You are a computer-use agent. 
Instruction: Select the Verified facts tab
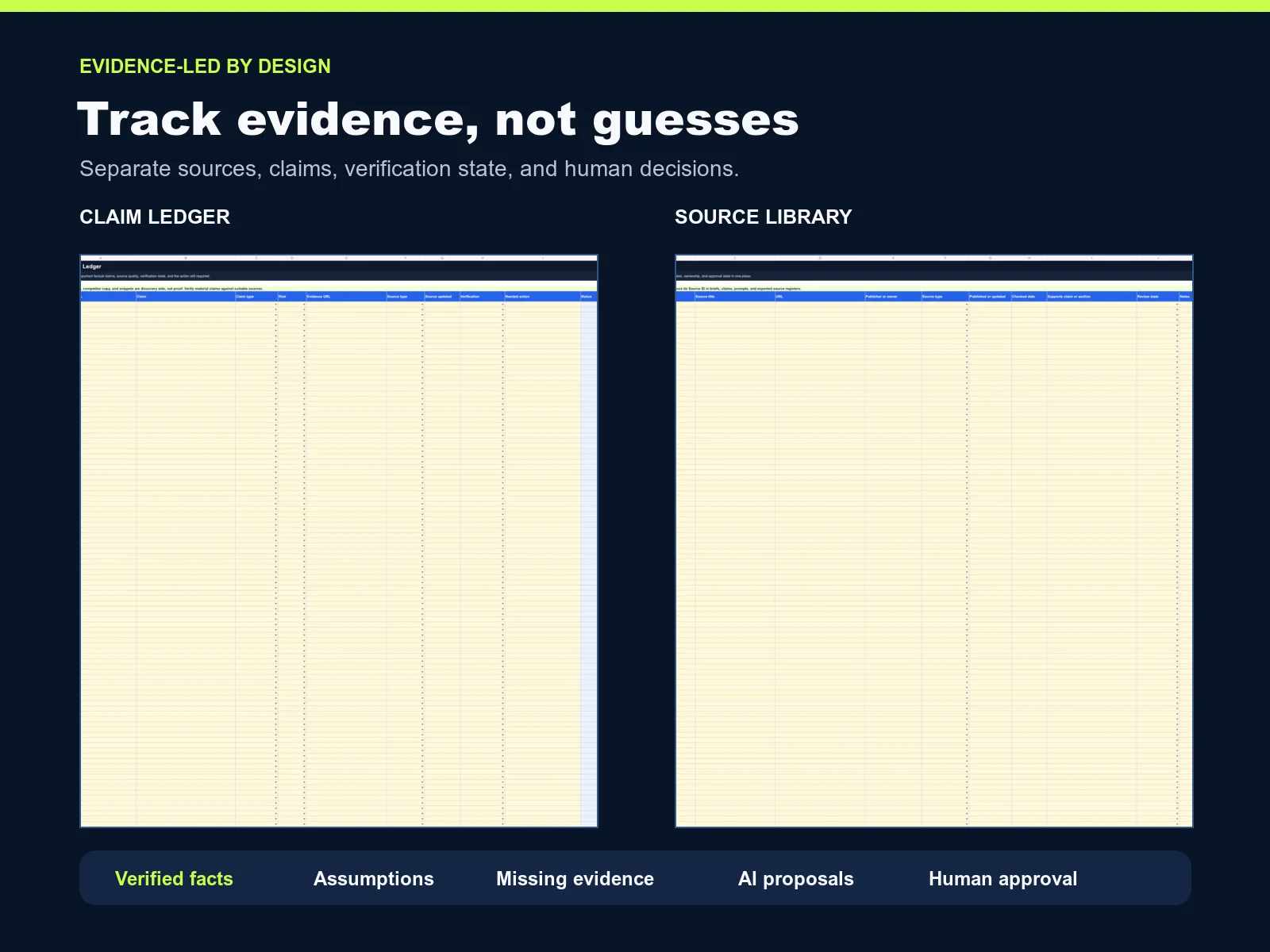pyautogui.click(x=174, y=878)
